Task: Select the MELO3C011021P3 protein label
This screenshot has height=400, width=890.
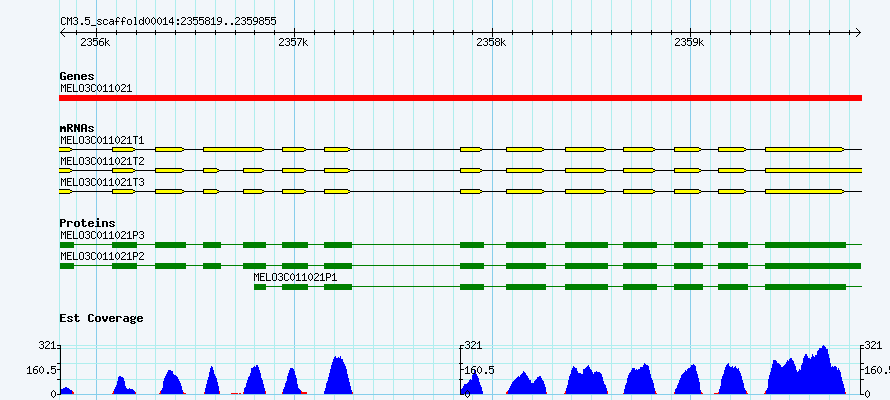Action: 102,235
